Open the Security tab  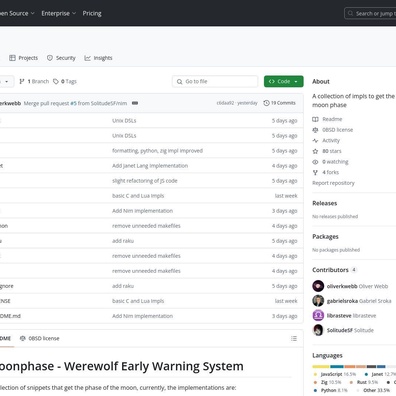click(x=61, y=58)
